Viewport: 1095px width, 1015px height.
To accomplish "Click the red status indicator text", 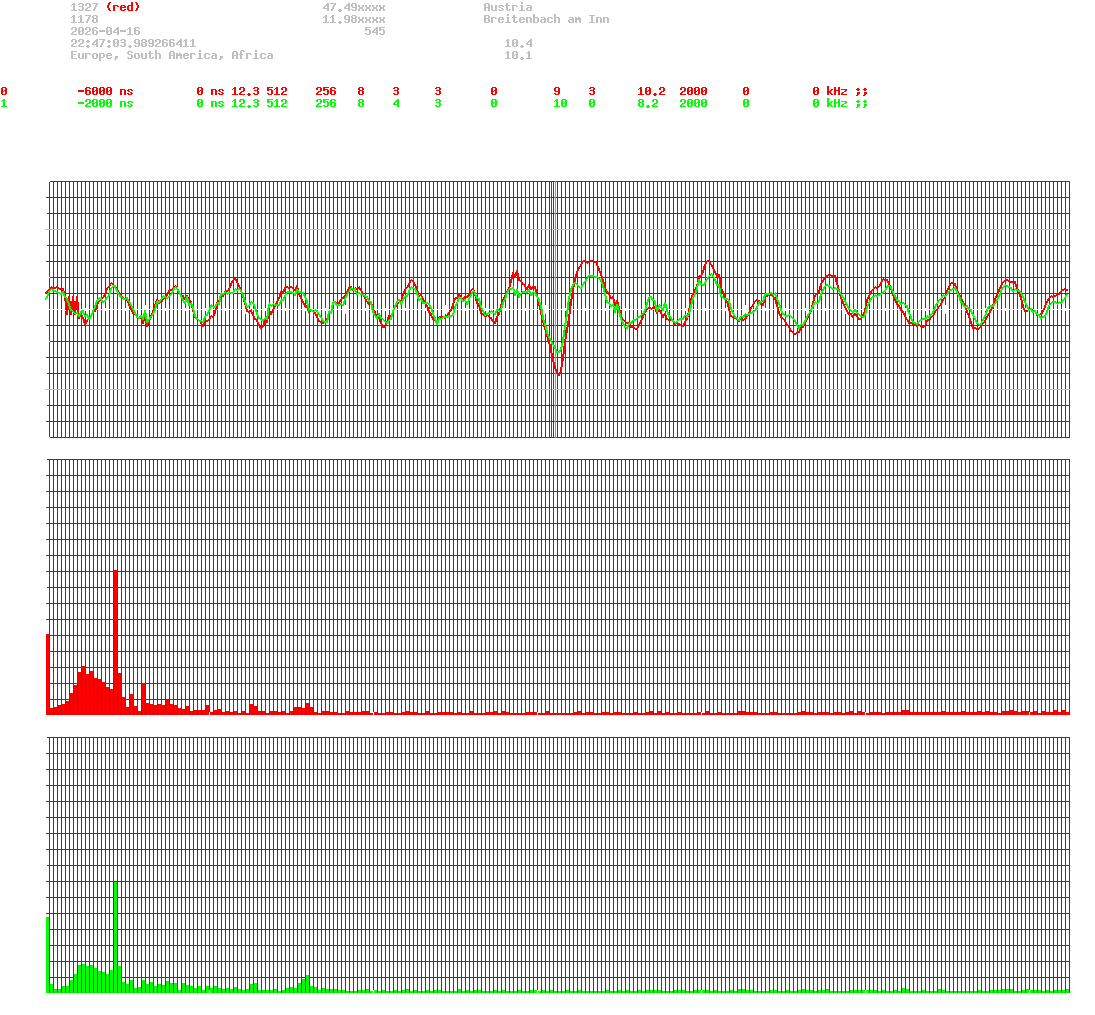I will coord(124,7).
